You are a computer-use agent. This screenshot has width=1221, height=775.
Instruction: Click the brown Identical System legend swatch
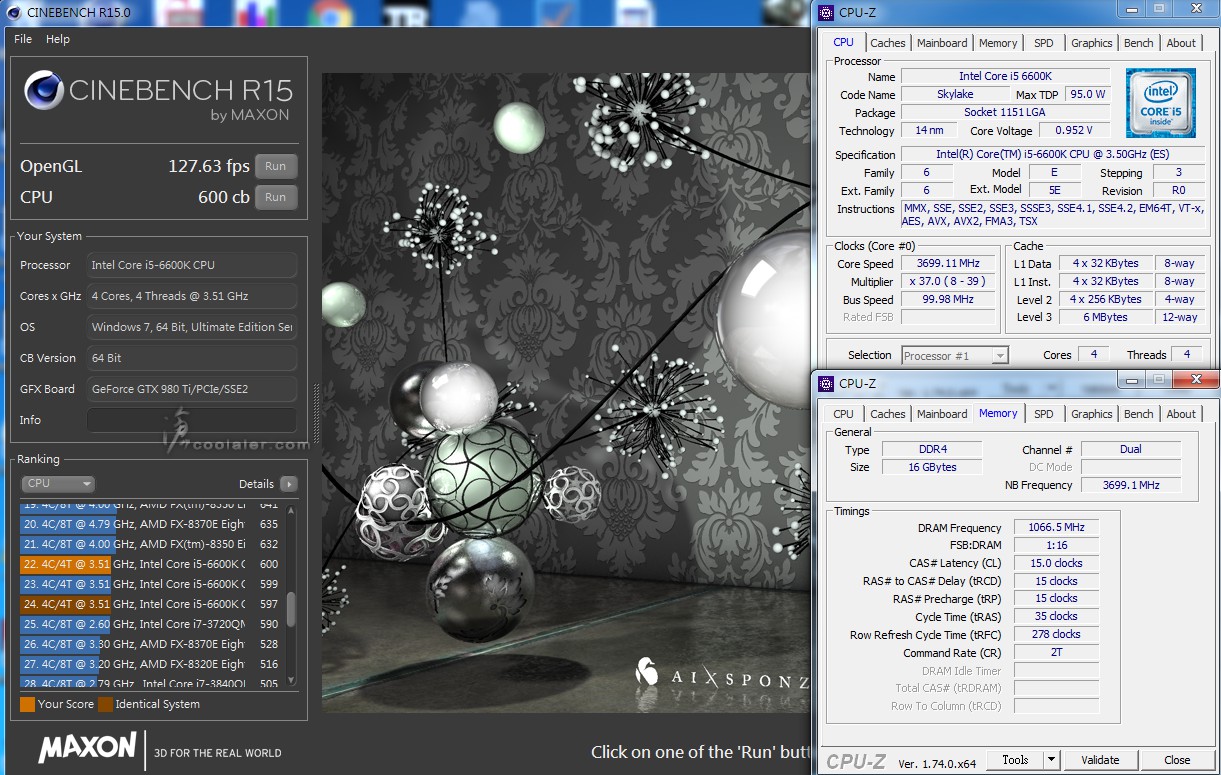coord(105,704)
